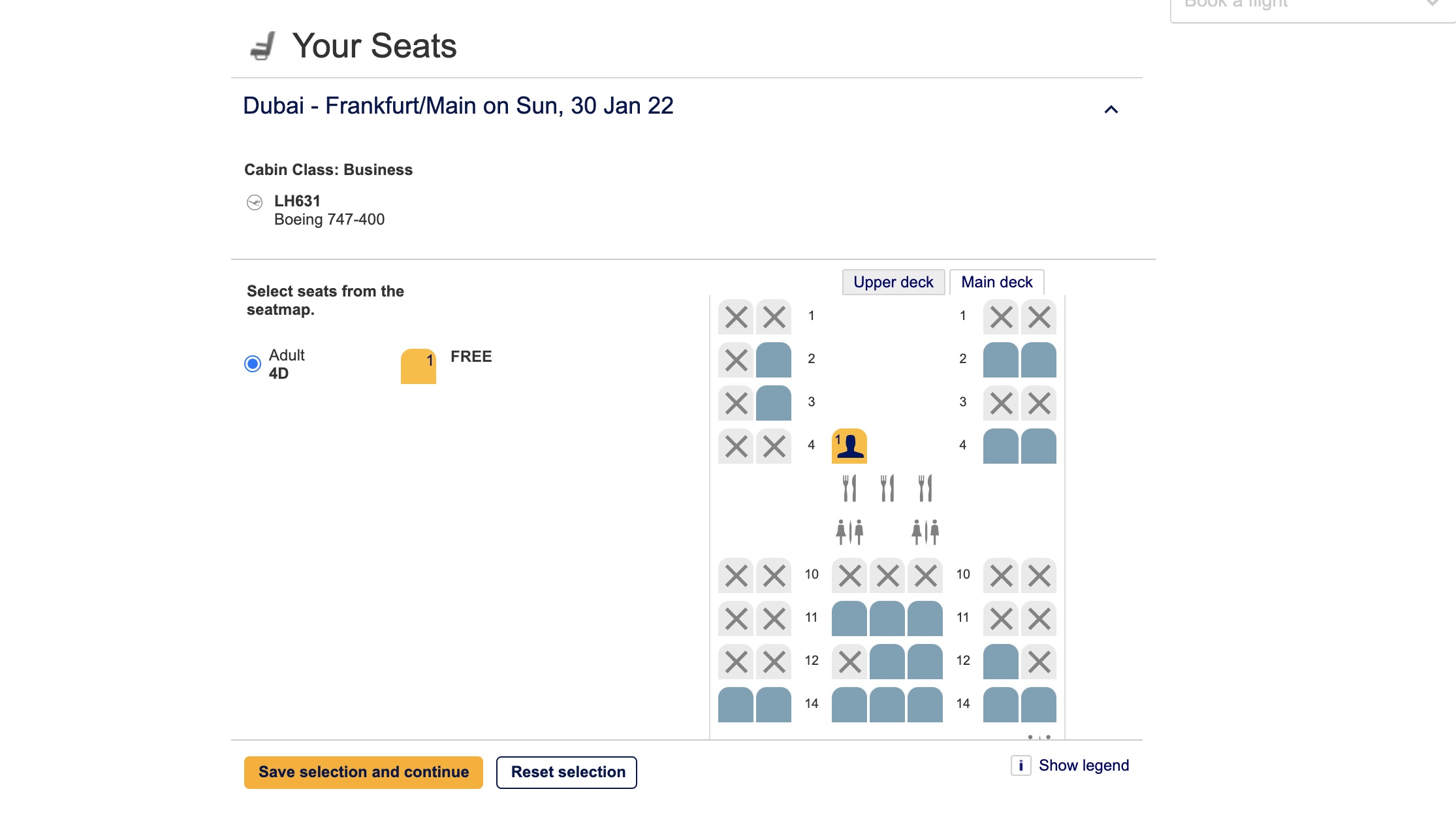The height and width of the screenshot is (819, 1456).
Task: Switch to the Main deck tab
Action: (x=996, y=281)
